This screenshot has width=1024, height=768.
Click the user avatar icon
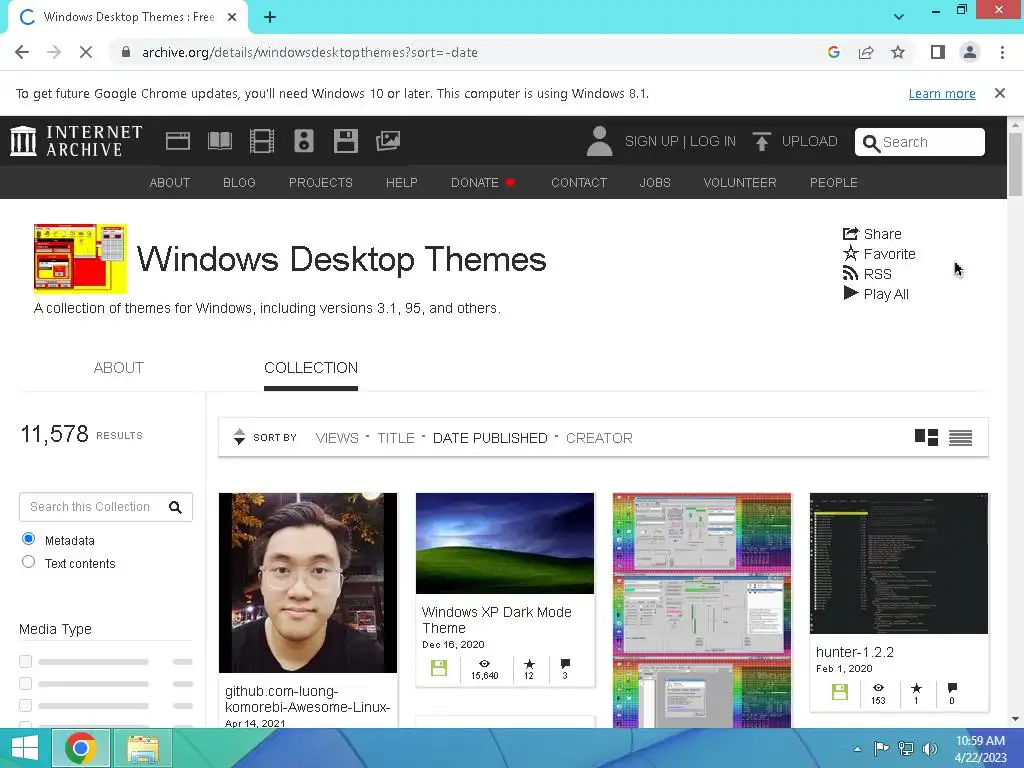click(599, 141)
